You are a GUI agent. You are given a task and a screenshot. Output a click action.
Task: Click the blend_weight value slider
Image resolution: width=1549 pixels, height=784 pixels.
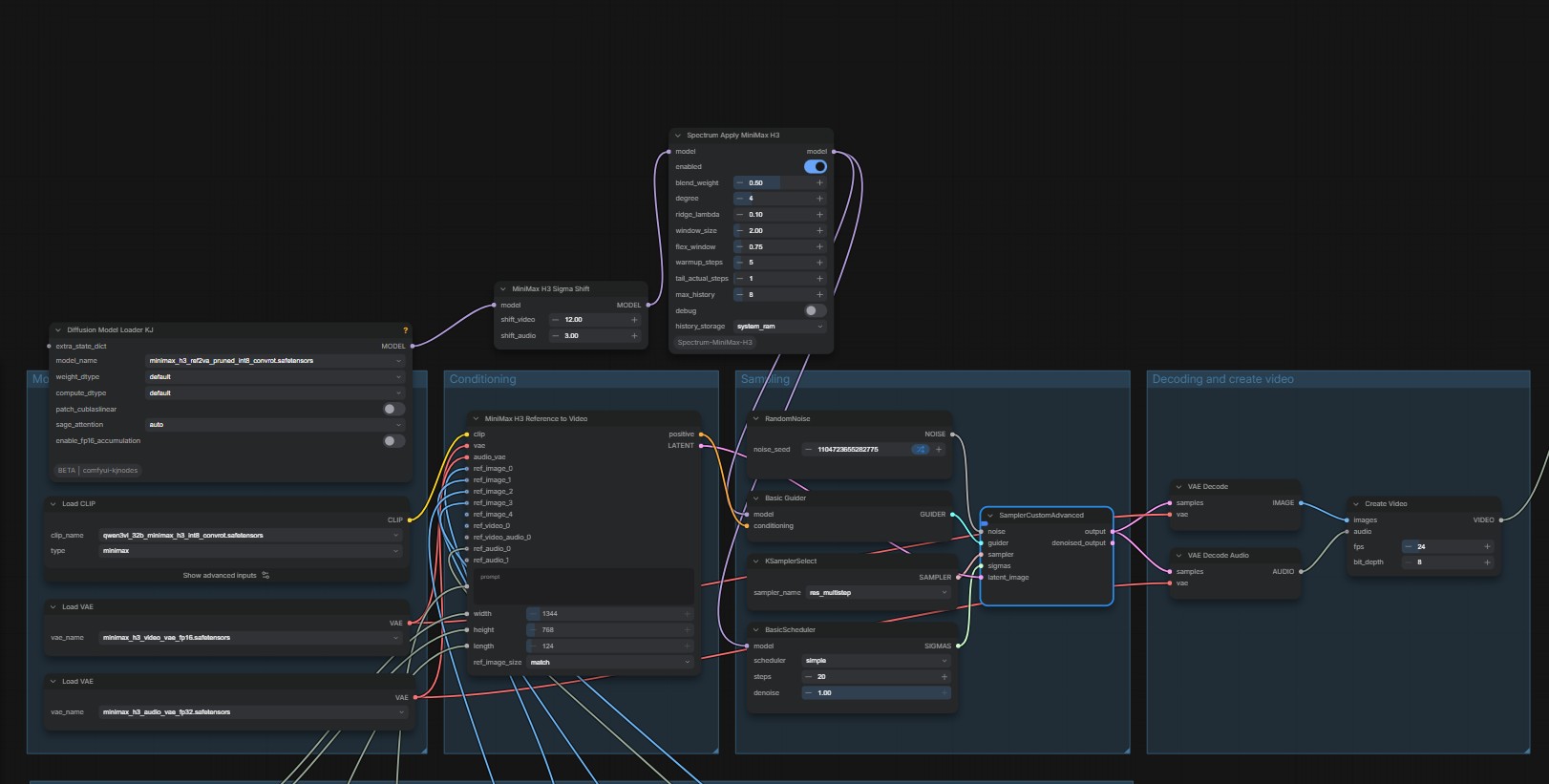[x=778, y=183]
